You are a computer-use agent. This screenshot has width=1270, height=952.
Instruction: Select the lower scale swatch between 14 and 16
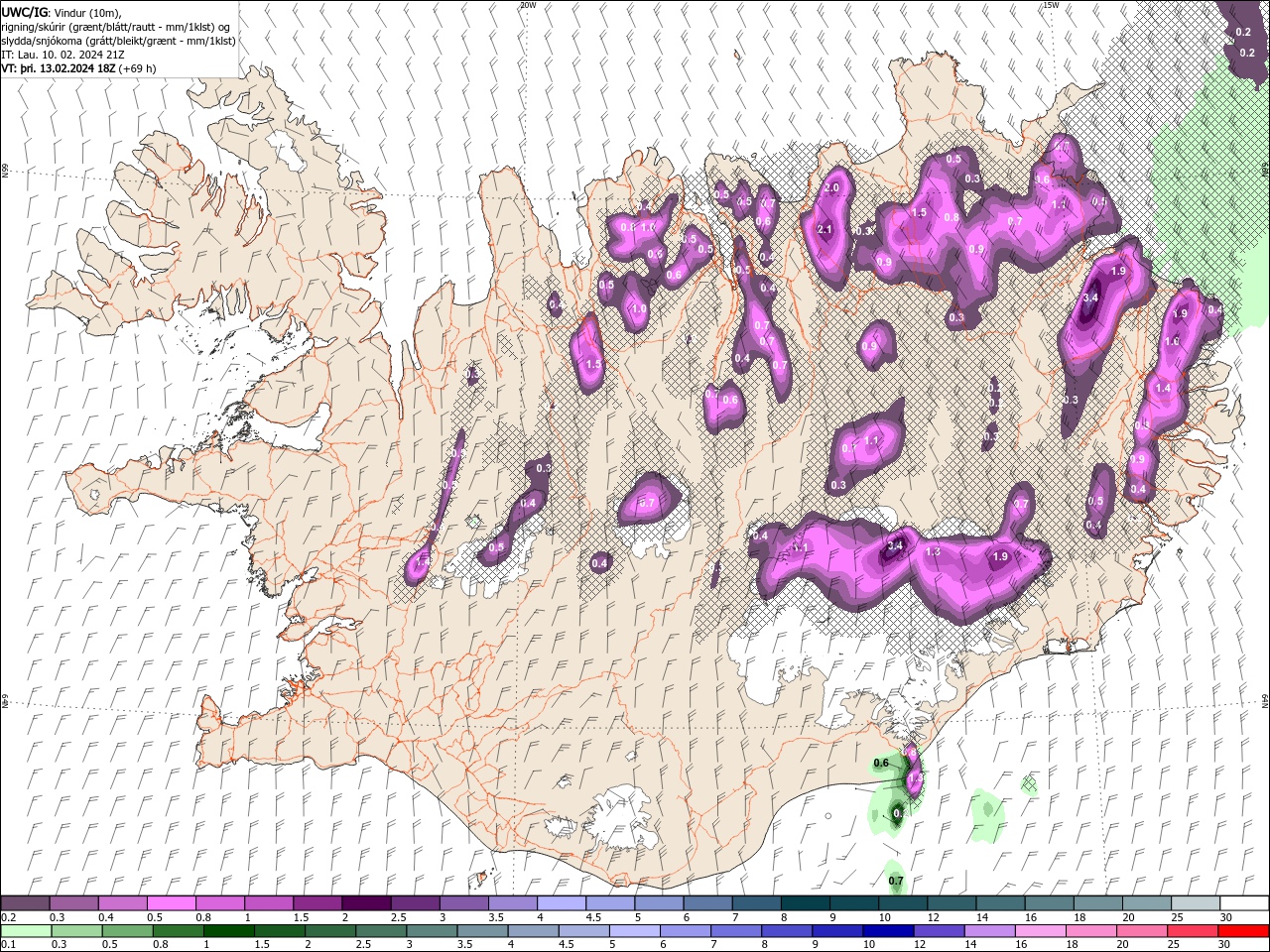(989, 931)
